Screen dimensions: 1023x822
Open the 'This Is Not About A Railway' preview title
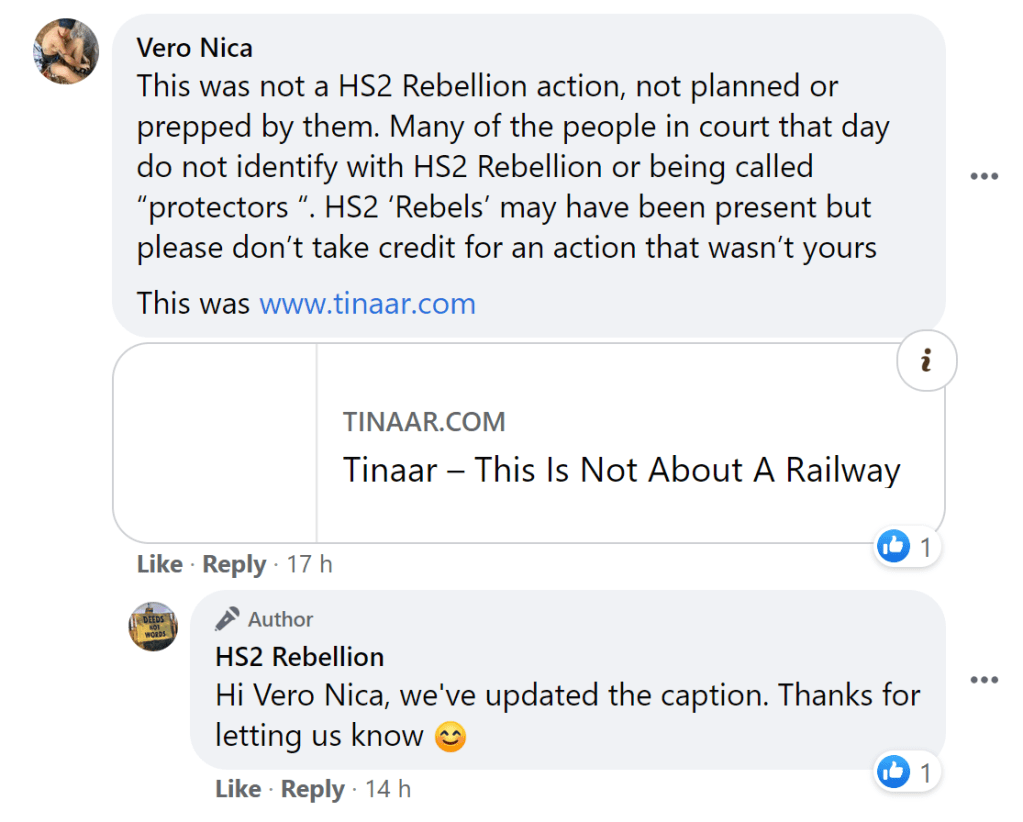coord(621,470)
